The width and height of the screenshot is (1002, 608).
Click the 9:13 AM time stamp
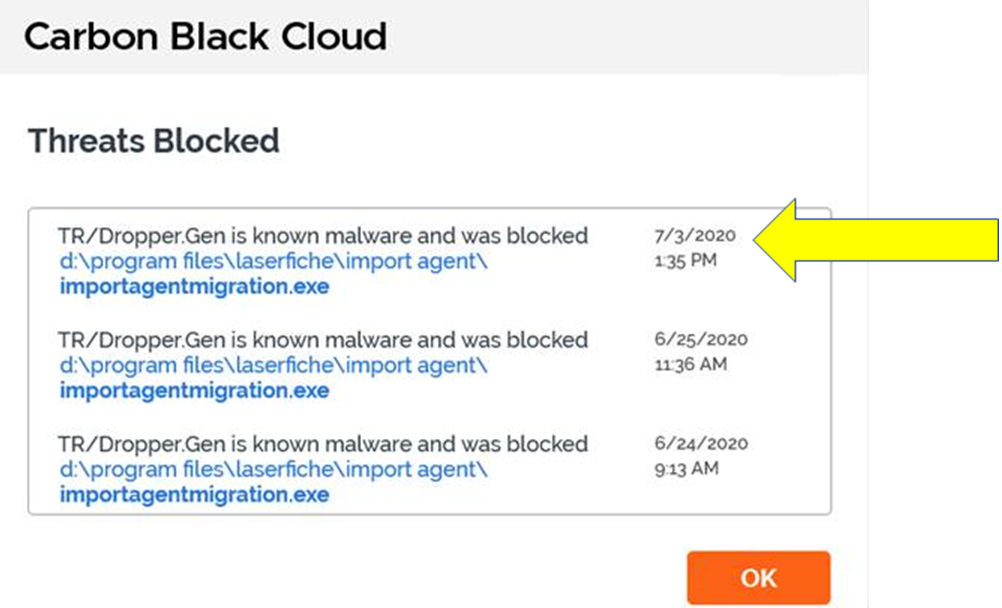(x=685, y=468)
